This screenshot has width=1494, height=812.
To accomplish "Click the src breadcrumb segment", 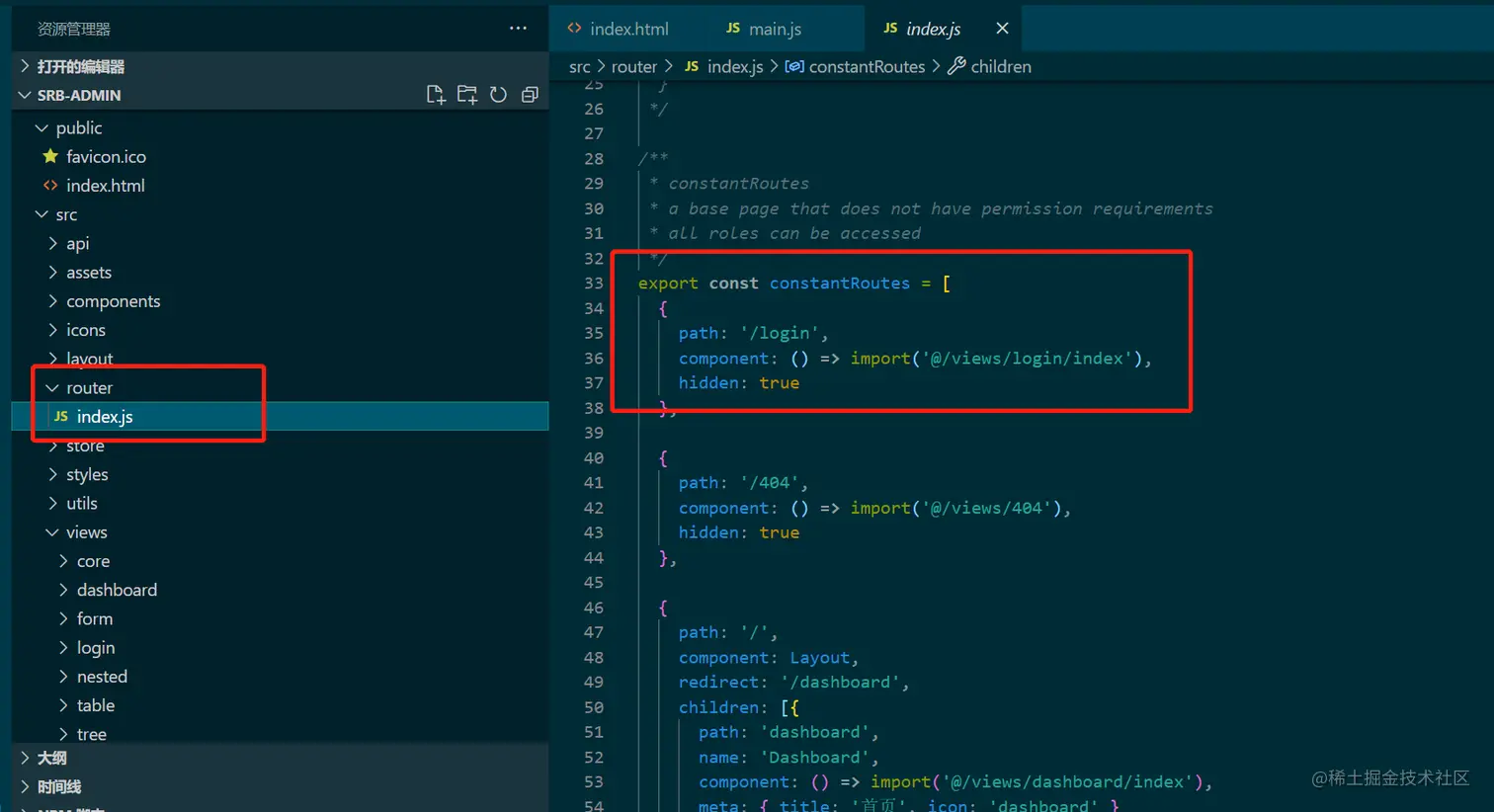I will (x=580, y=66).
